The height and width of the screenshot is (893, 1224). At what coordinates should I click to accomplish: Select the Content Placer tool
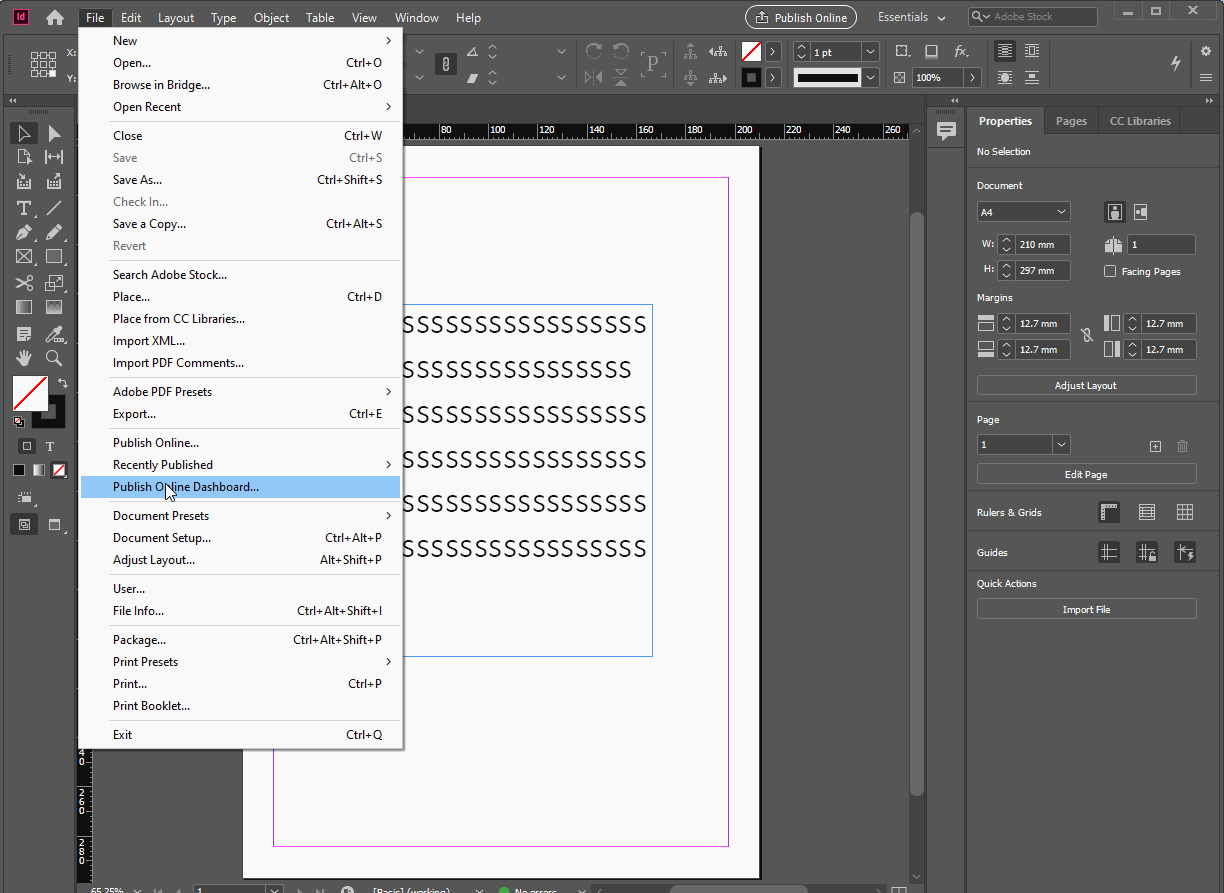(54, 182)
